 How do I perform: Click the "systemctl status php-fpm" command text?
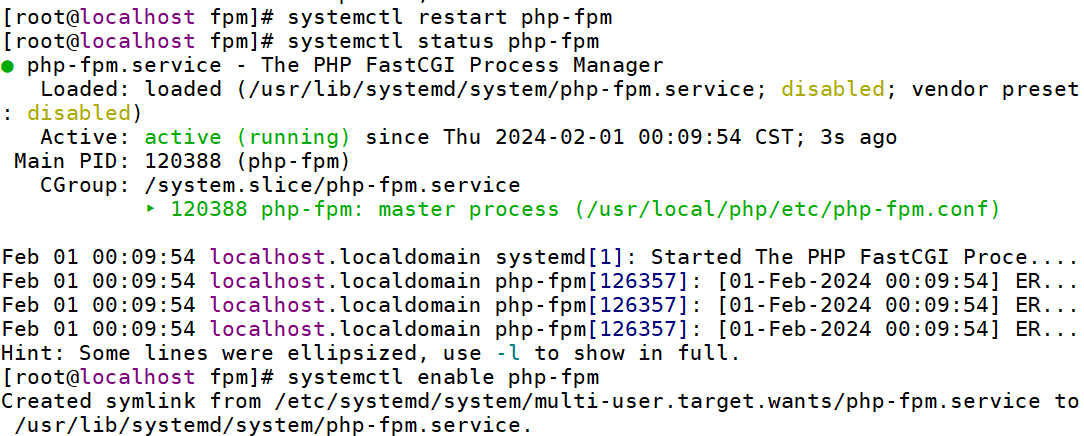tap(442, 41)
